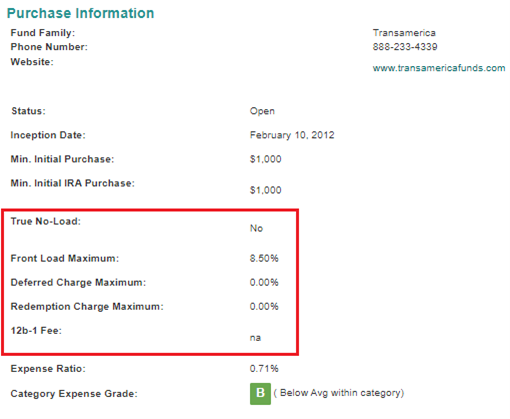Select the Min. Initial IRA Purchase label
510x419 pixels.
[73, 183]
